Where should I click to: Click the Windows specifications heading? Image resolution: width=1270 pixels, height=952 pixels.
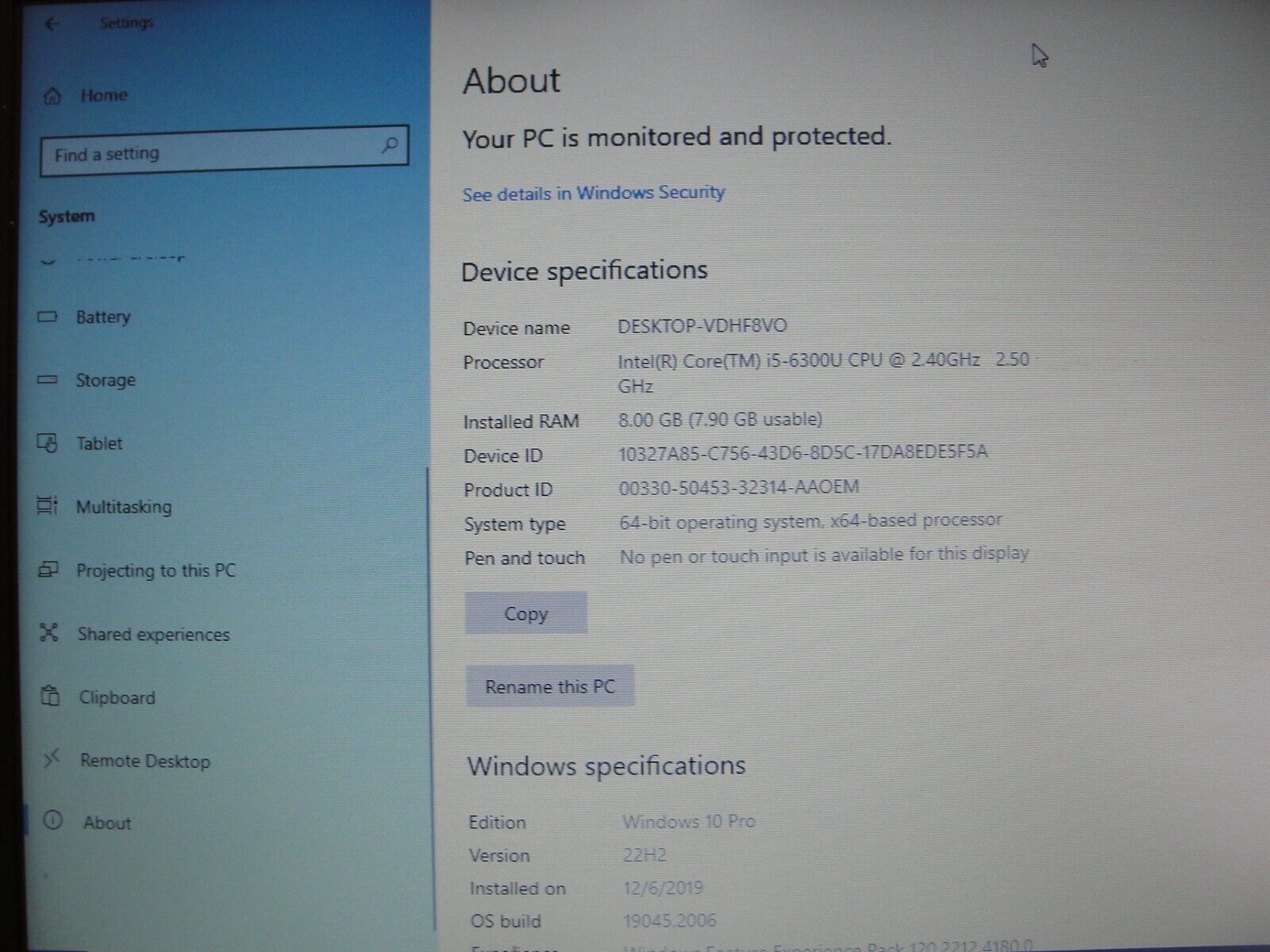pyautogui.click(x=606, y=766)
